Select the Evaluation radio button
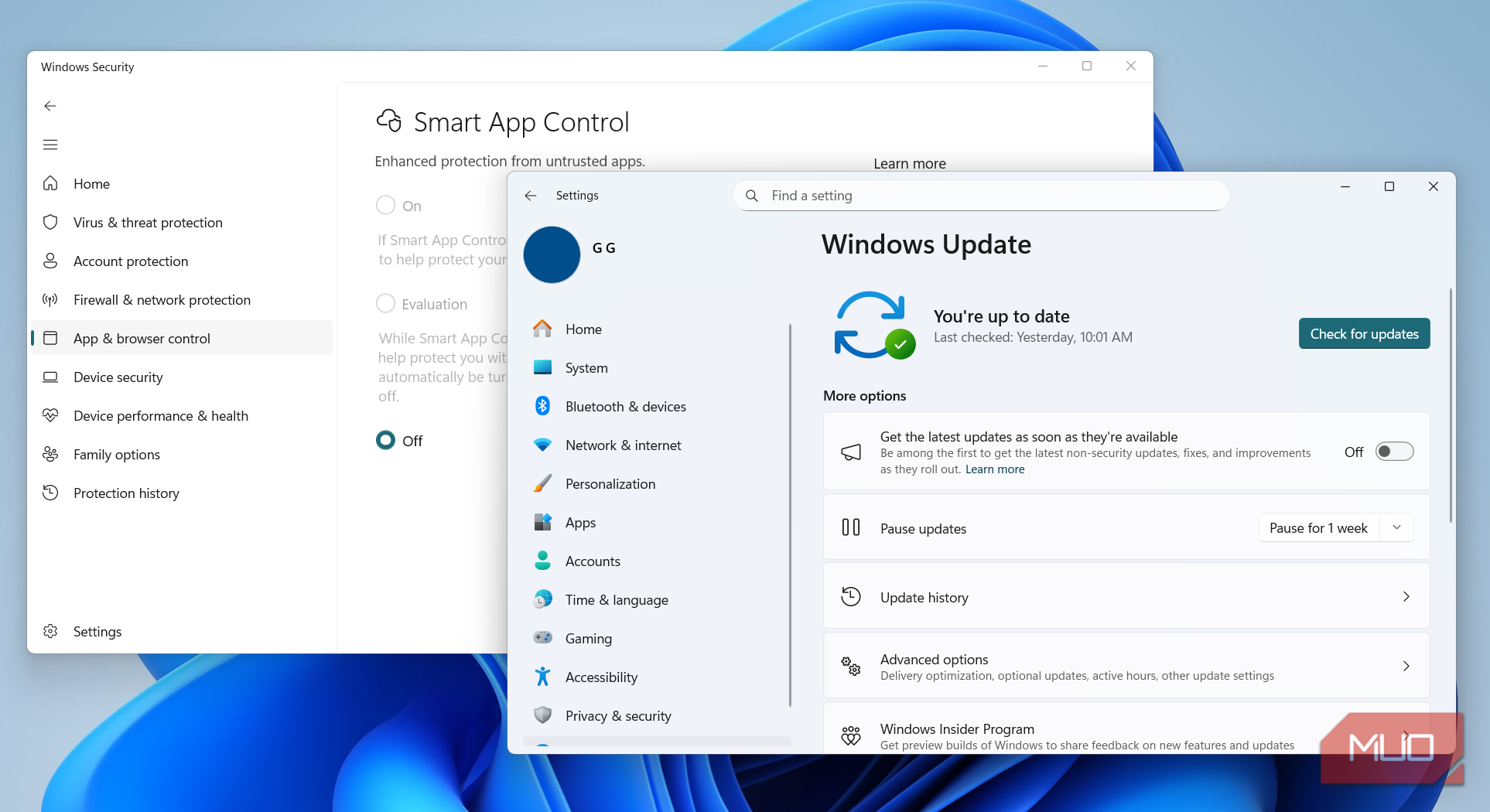 [385, 304]
